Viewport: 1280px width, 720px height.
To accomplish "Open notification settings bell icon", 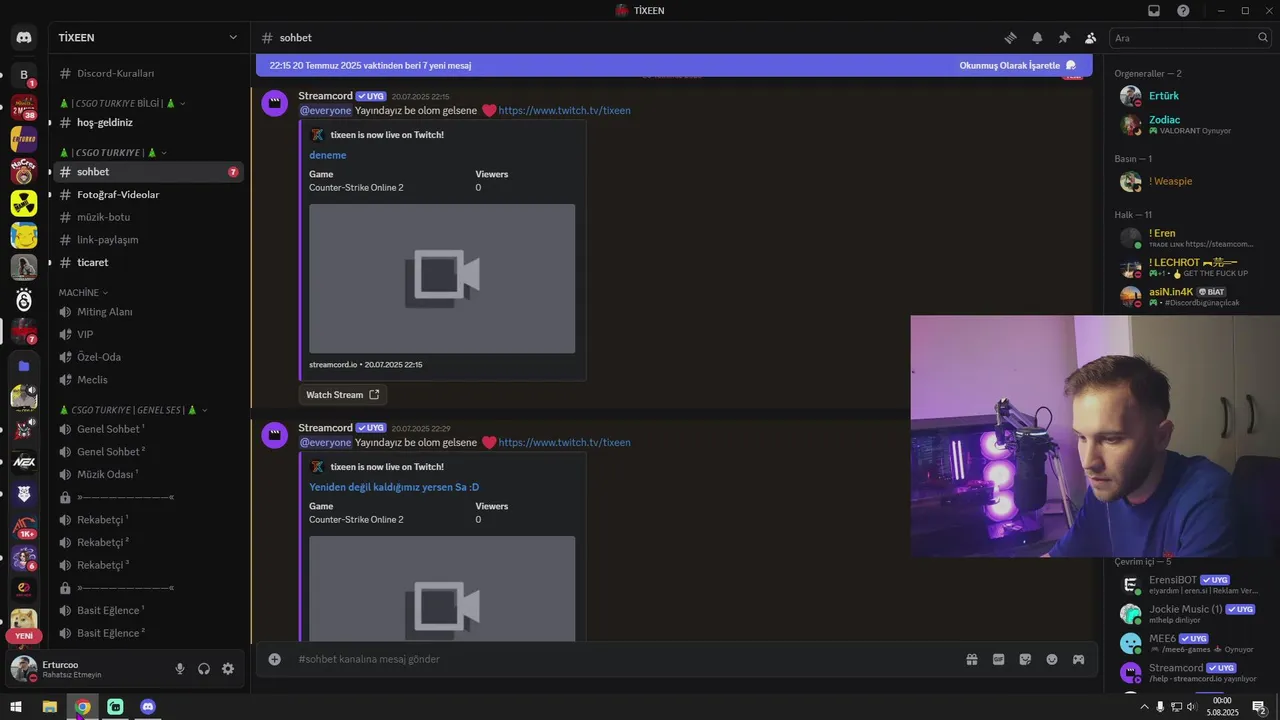I will point(1037,38).
